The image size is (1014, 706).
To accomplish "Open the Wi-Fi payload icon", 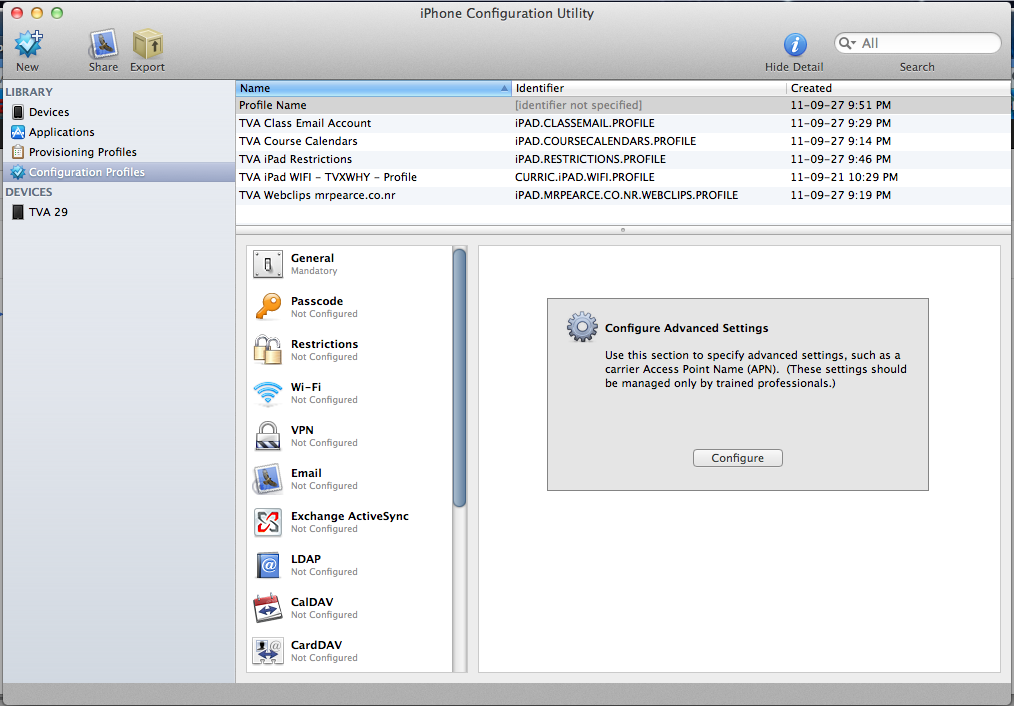I will 268,393.
